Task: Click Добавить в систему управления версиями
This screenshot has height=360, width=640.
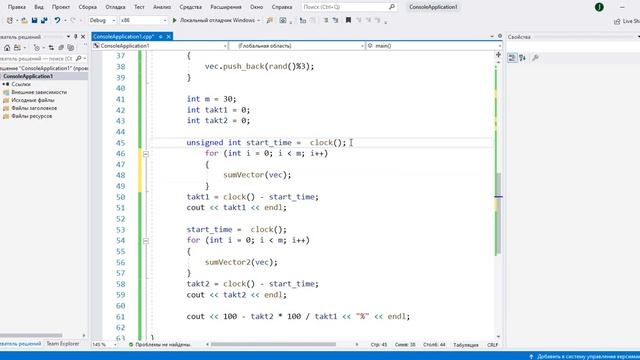Action: click(584, 356)
